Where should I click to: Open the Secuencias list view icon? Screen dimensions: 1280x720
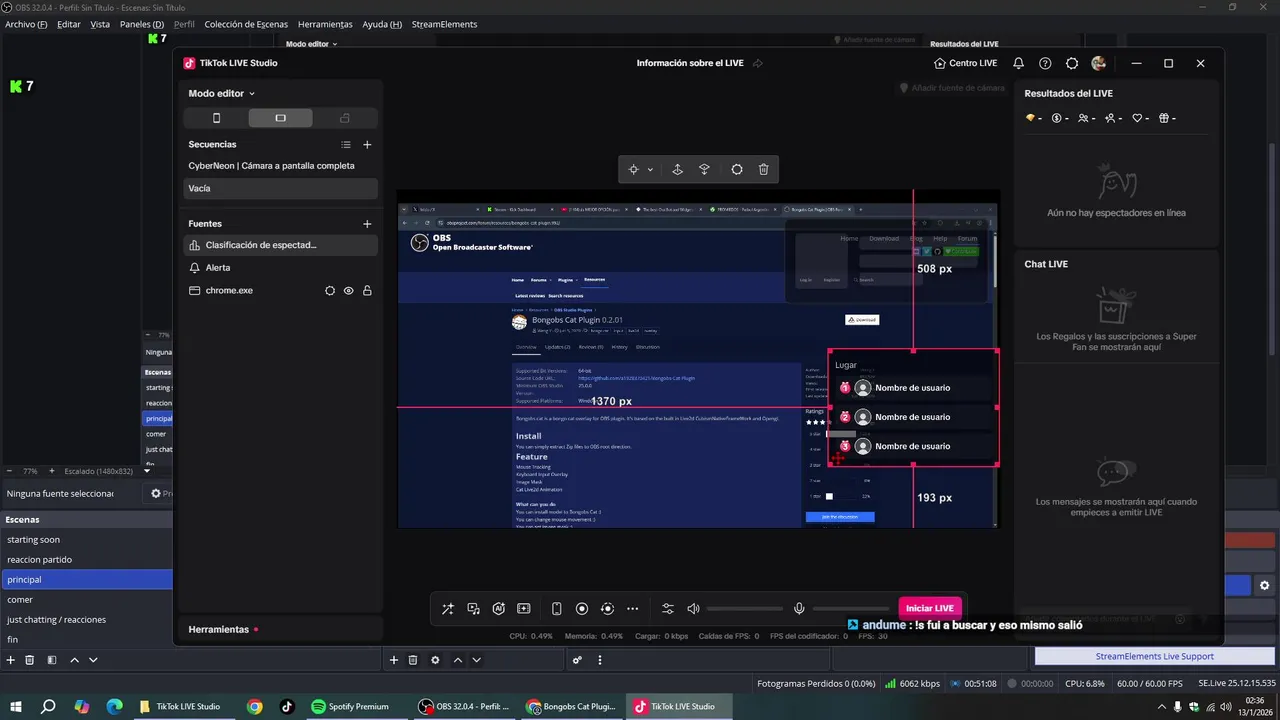pyautogui.click(x=346, y=144)
